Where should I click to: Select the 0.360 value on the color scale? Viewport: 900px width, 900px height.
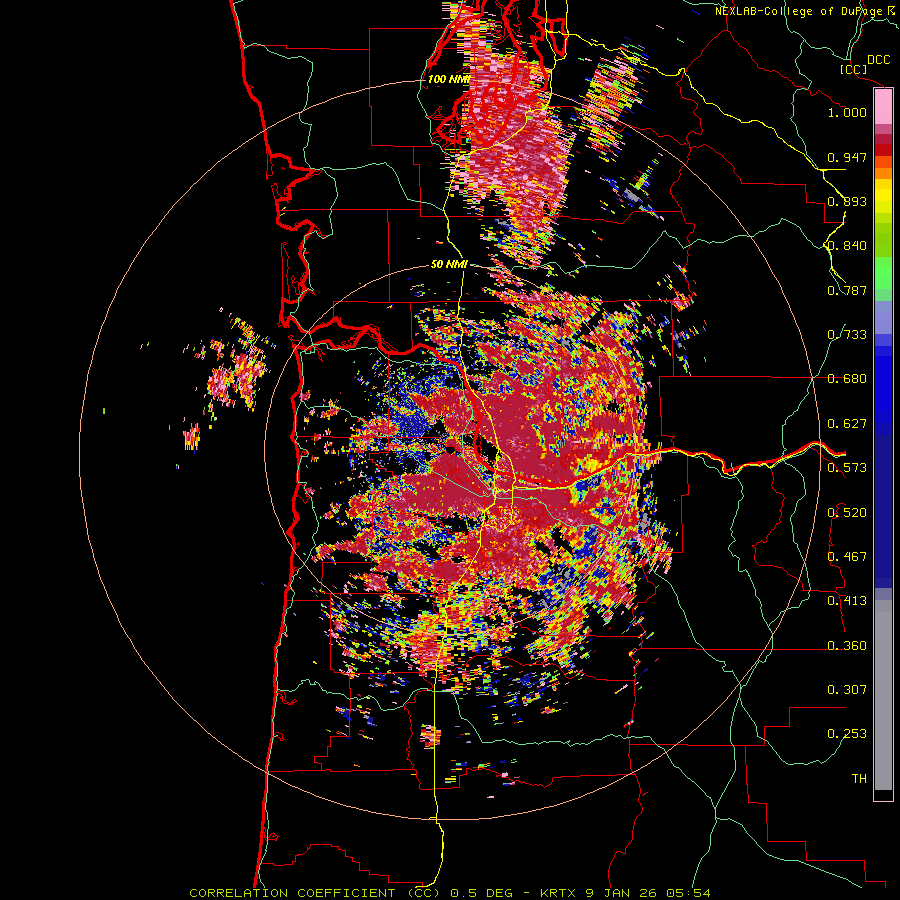click(x=847, y=646)
